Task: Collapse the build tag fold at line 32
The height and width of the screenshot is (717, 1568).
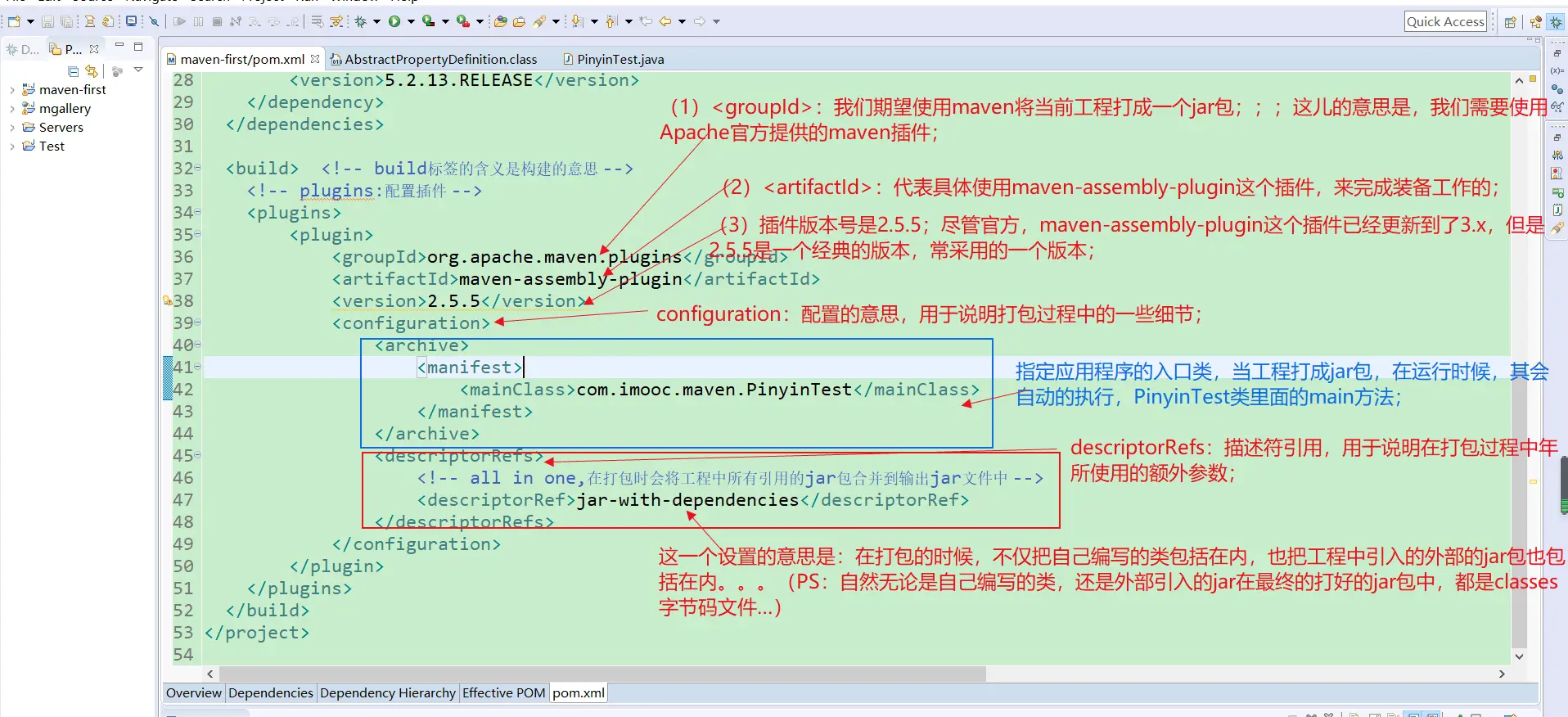Action: coord(198,169)
